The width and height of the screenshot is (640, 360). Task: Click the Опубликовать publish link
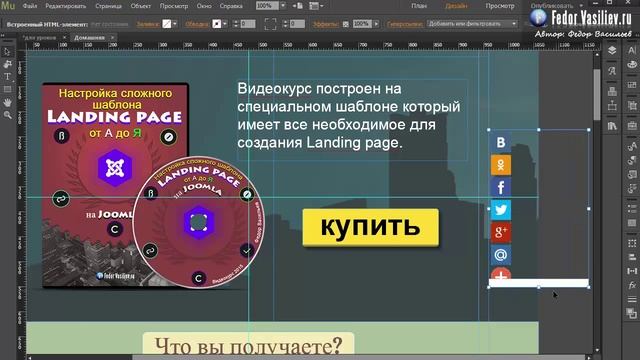point(552,6)
